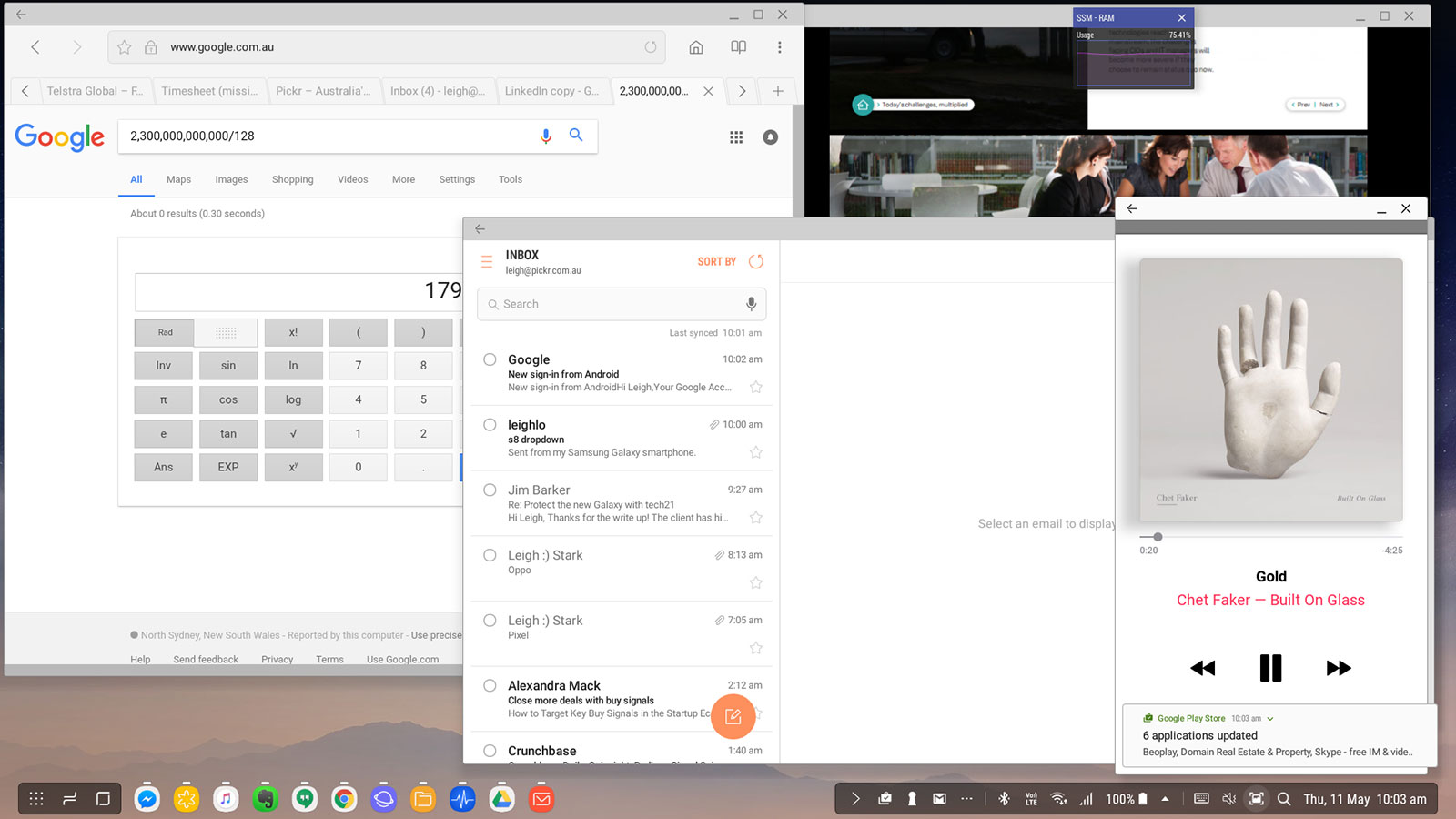
Task: Open the inbox hamburger menu
Action: click(x=487, y=262)
